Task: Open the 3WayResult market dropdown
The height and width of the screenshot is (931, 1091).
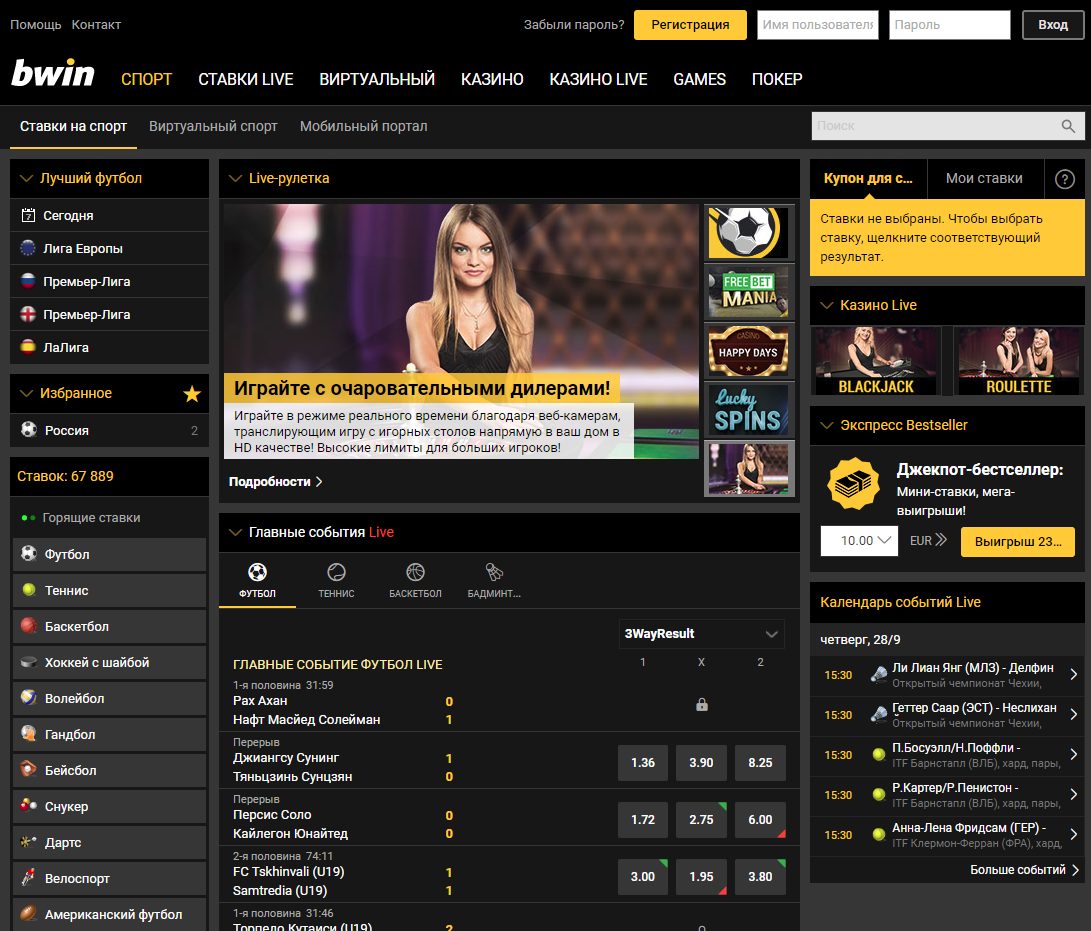Action: [701, 634]
